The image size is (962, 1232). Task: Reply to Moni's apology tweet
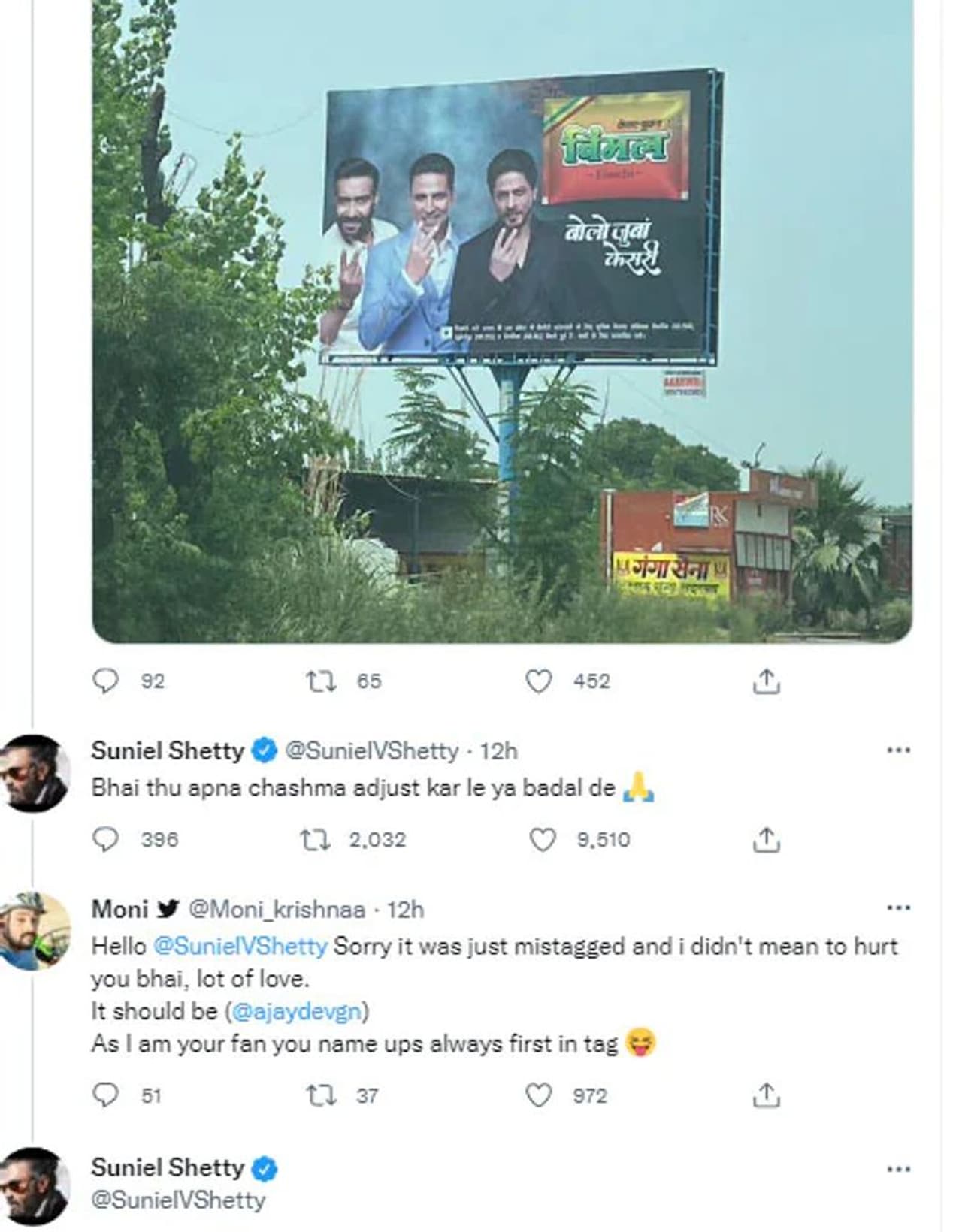(105, 1095)
